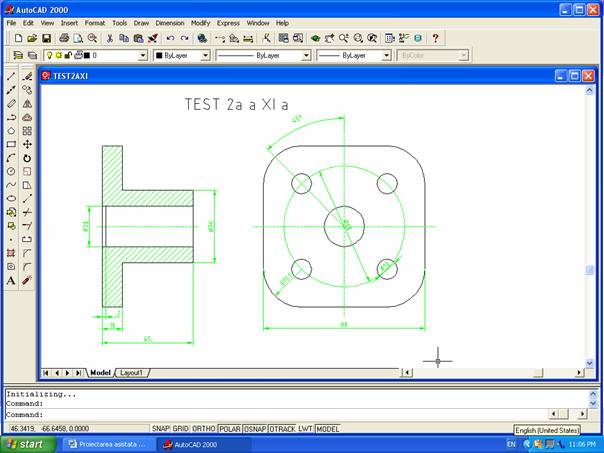The width and height of the screenshot is (604, 453).
Task: Click the Print icon
Action: click(x=64, y=38)
